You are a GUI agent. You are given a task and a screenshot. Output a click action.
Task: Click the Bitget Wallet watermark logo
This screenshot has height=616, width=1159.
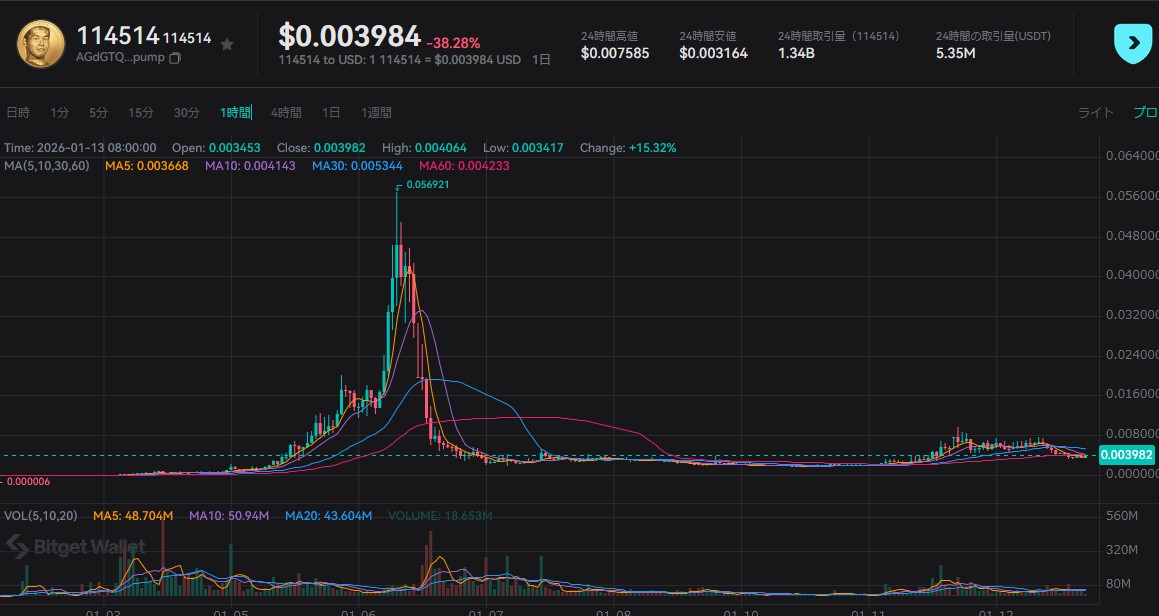pyautogui.click(x=76, y=546)
